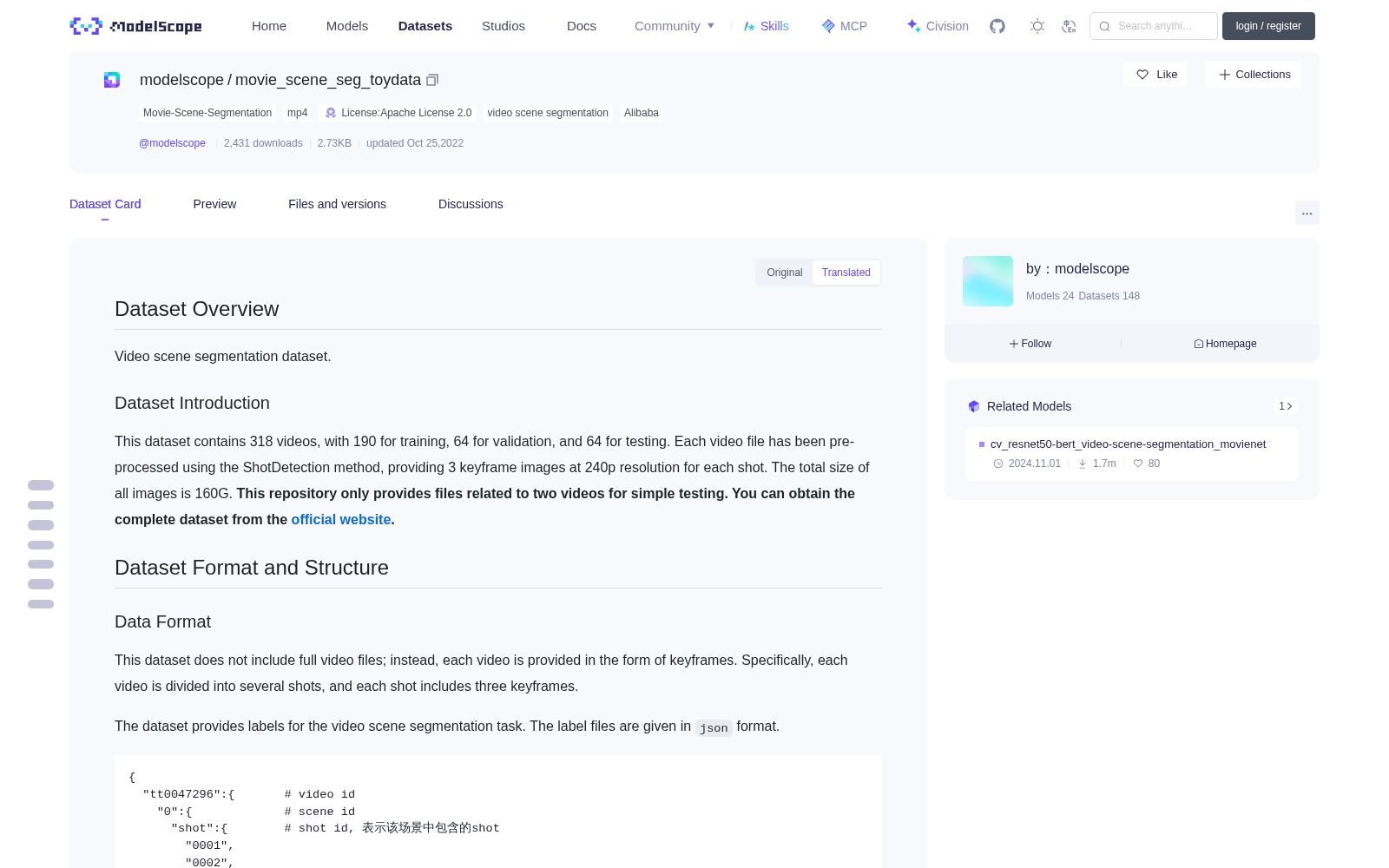Go to the Home menu item
Image resolution: width=1389 pixels, height=868 pixels.
point(269,26)
